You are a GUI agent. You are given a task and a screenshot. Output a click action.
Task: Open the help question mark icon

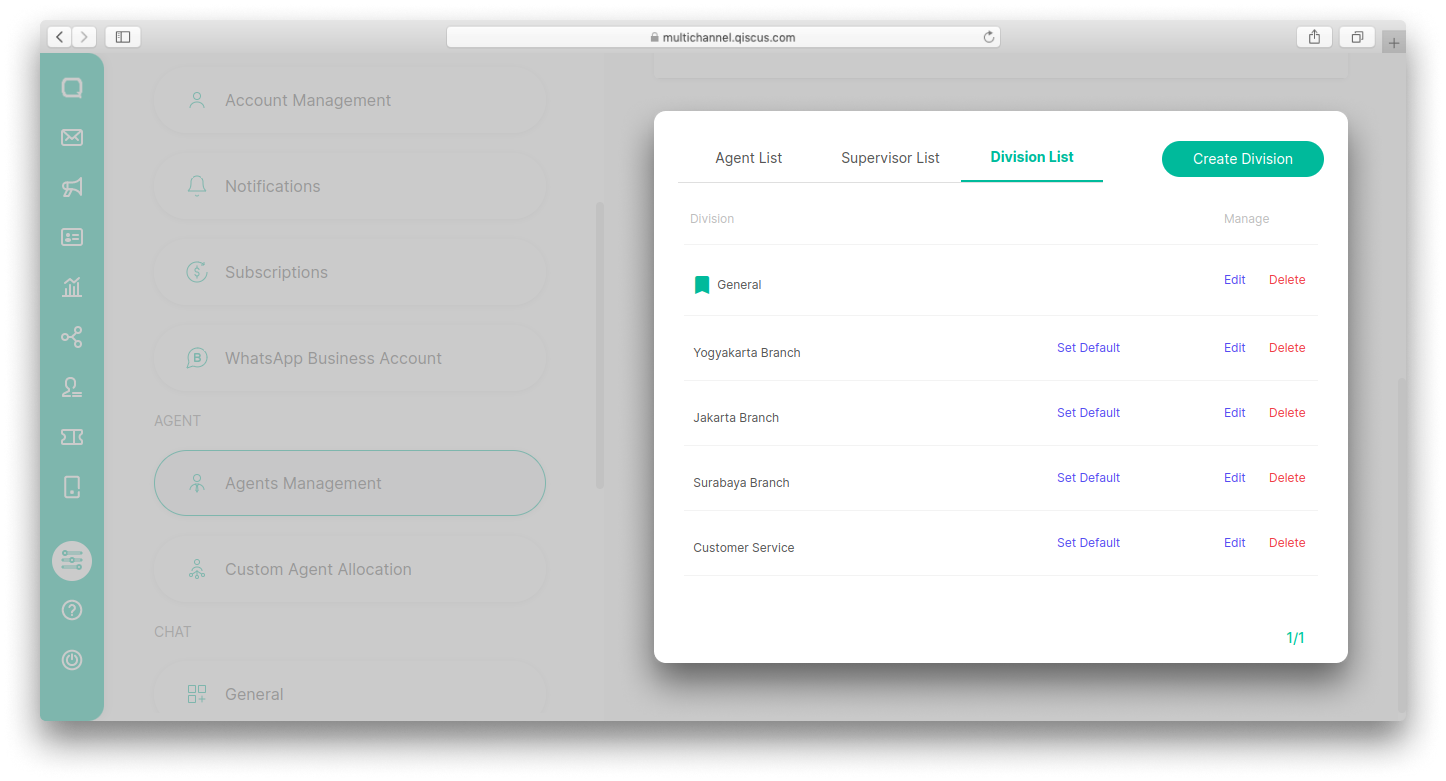[x=72, y=610]
